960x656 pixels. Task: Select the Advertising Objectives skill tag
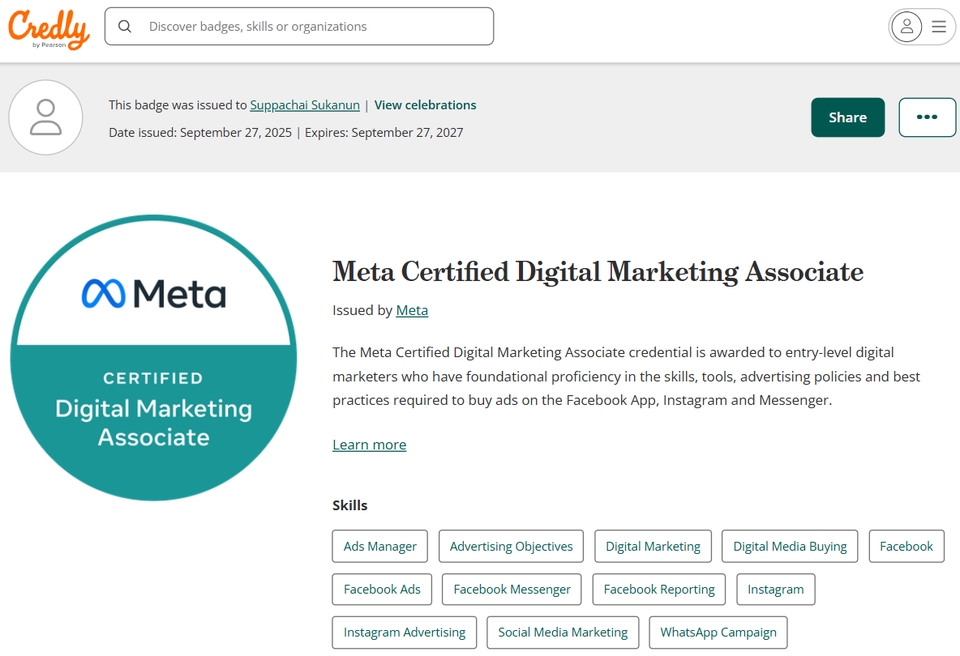click(x=511, y=546)
